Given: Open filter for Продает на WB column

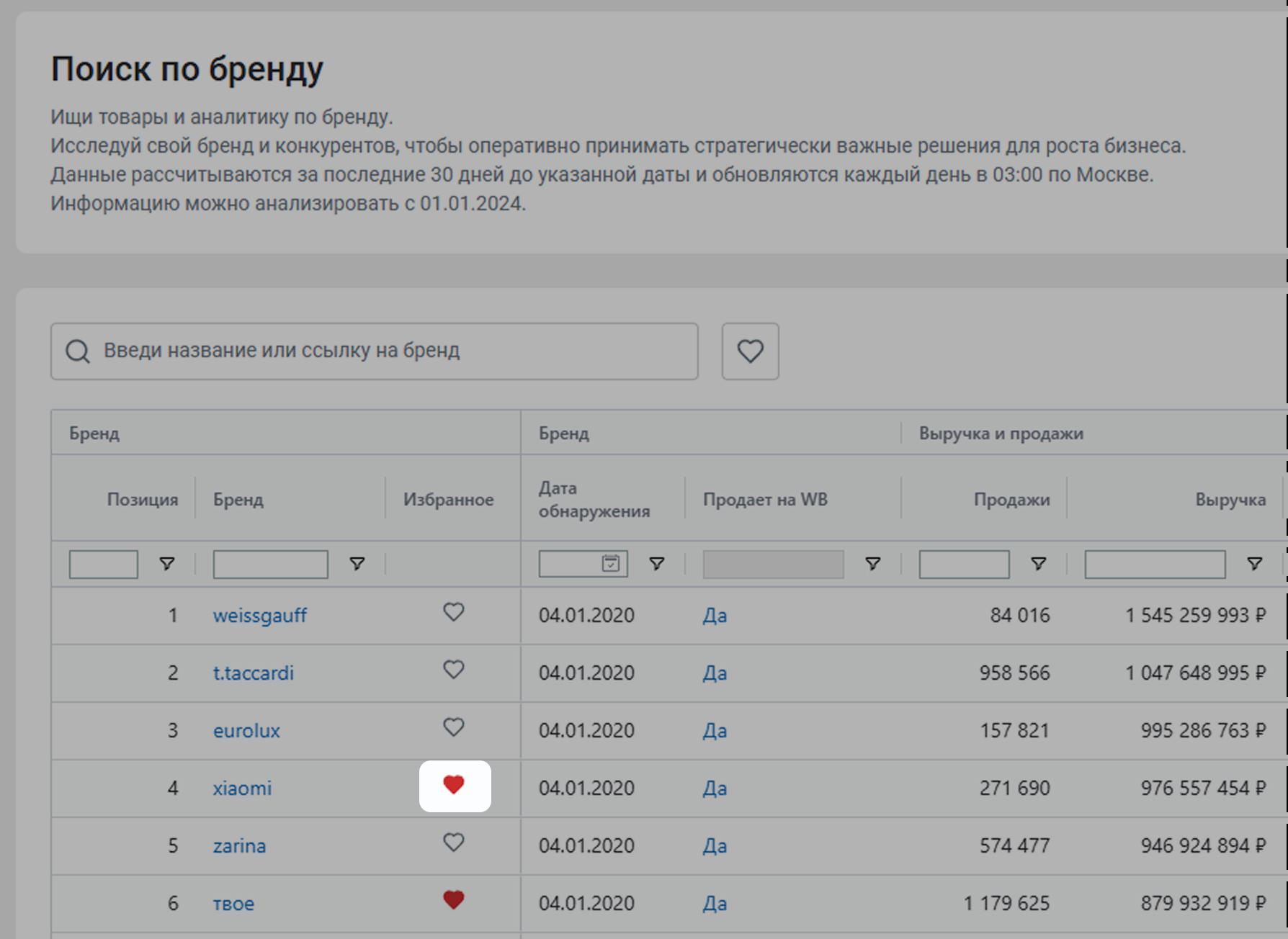Looking at the screenshot, I should pyautogui.click(x=873, y=564).
